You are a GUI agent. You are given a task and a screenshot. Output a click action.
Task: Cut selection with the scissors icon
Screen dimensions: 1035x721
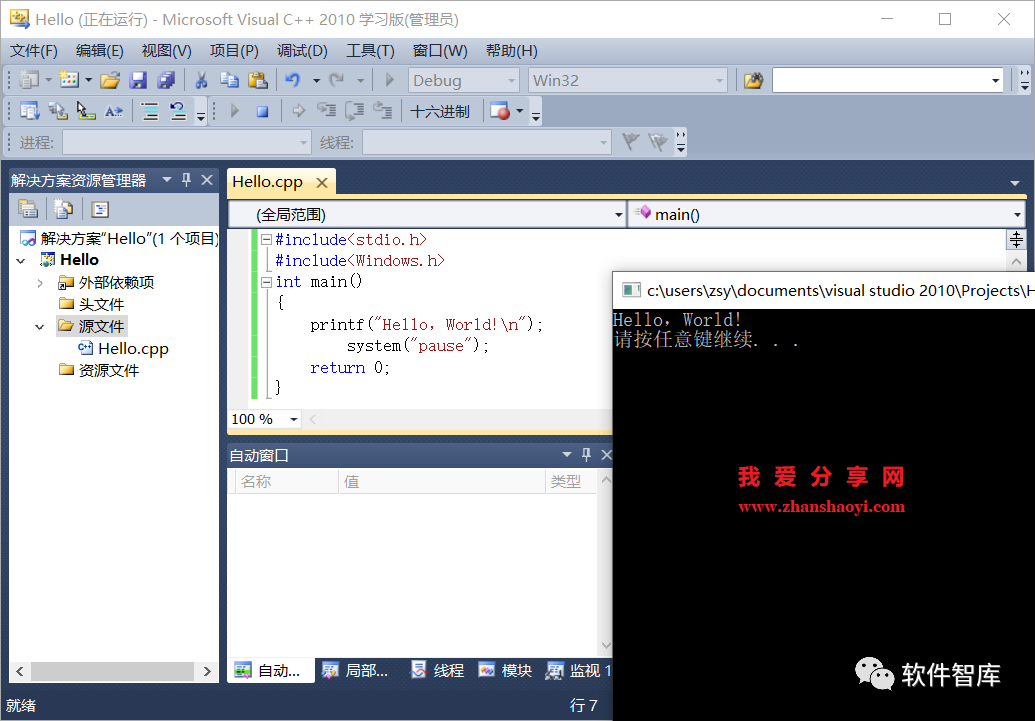point(201,80)
